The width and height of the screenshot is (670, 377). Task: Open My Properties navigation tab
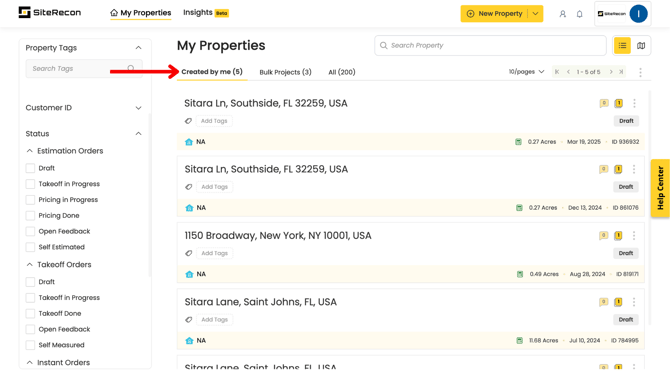[x=141, y=13]
